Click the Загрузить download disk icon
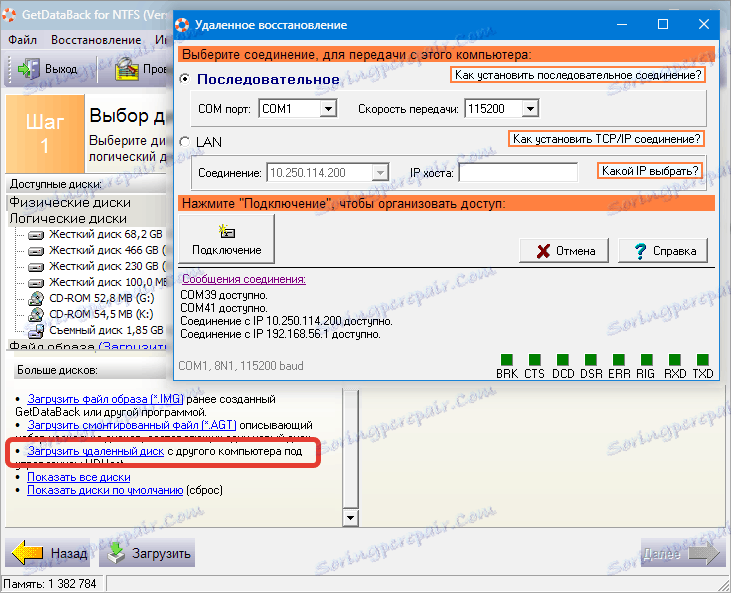Image resolution: width=731 pixels, height=593 pixels. tap(117, 553)
